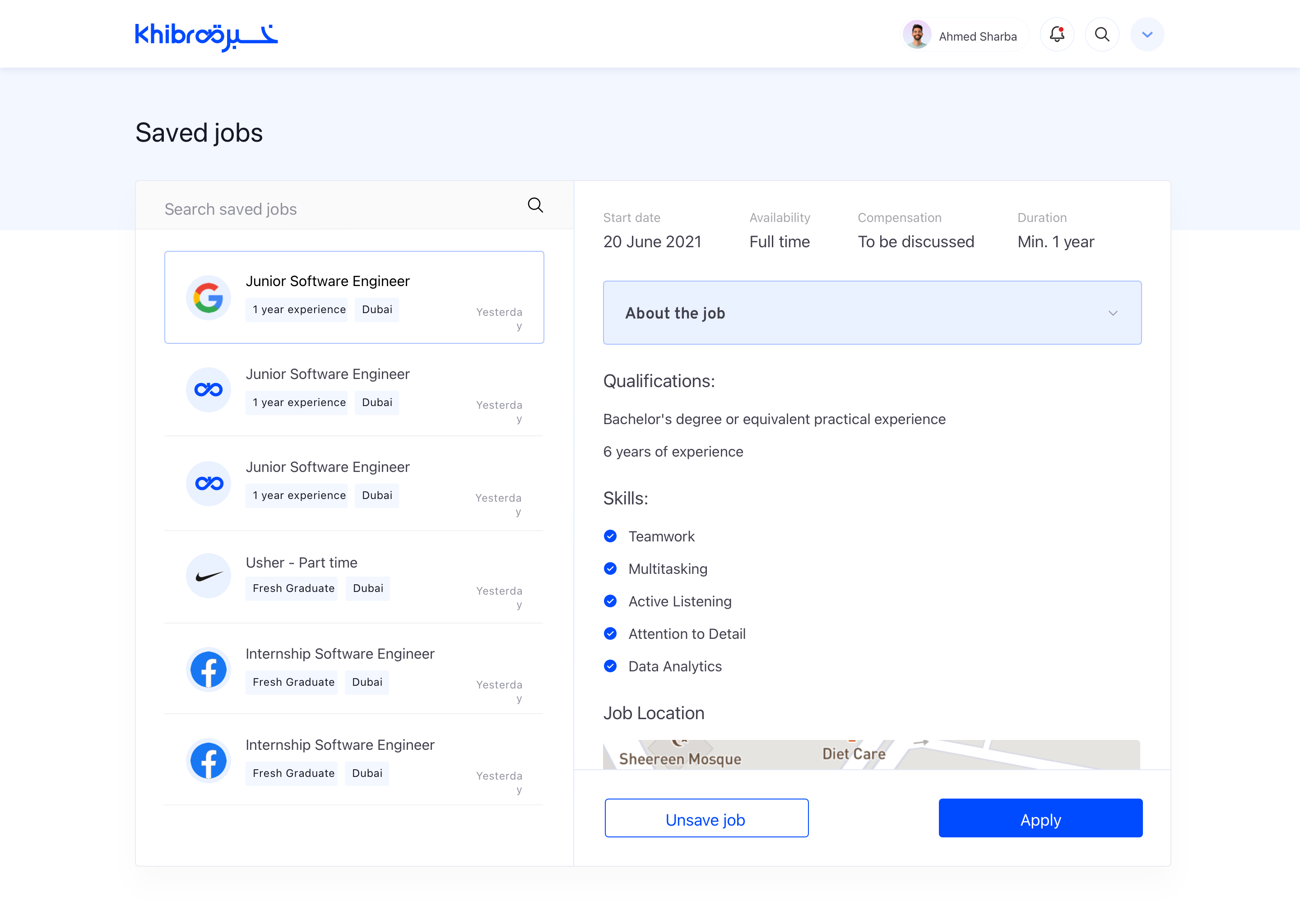Click Ahmed Sharba's profile avatar
Viewport: 1300px width, 924px height.
[x=917, y=35]
